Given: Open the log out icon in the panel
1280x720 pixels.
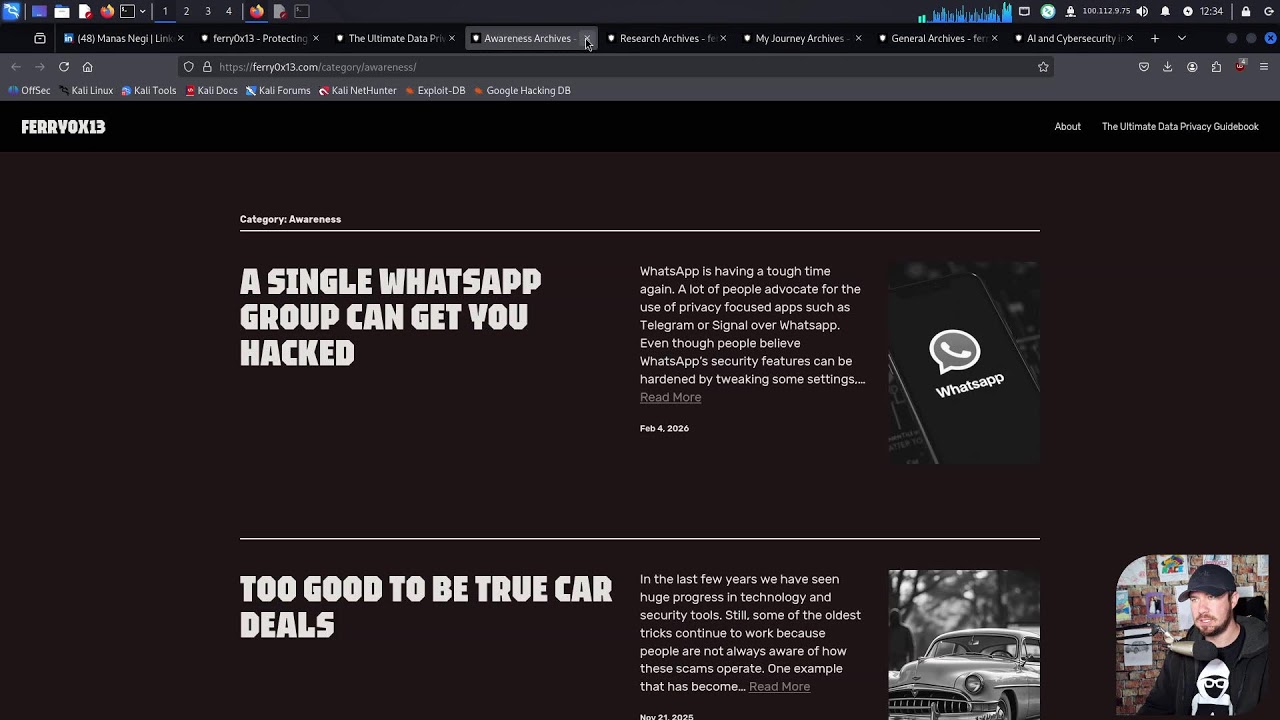Looking at the screenshot, I should [1270, 11].
